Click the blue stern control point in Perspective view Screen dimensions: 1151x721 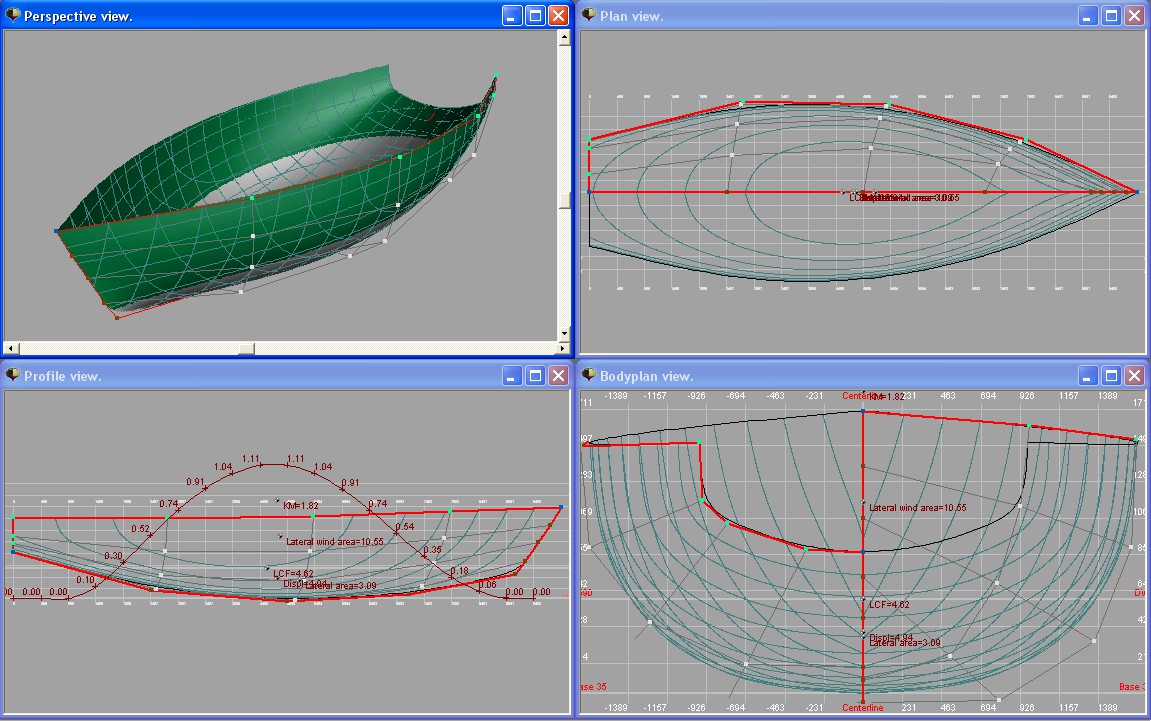click(57, 231)
